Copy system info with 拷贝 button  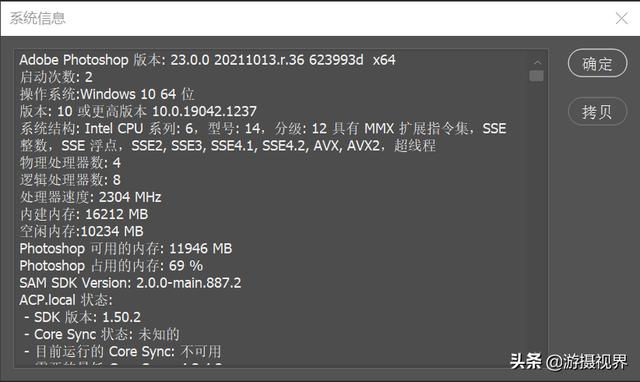(x=597, y=111)
